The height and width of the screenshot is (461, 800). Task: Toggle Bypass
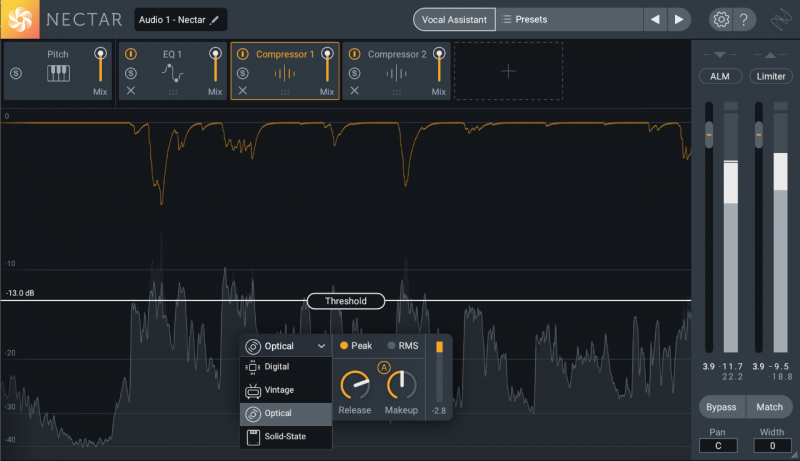[x=721, y=407]
